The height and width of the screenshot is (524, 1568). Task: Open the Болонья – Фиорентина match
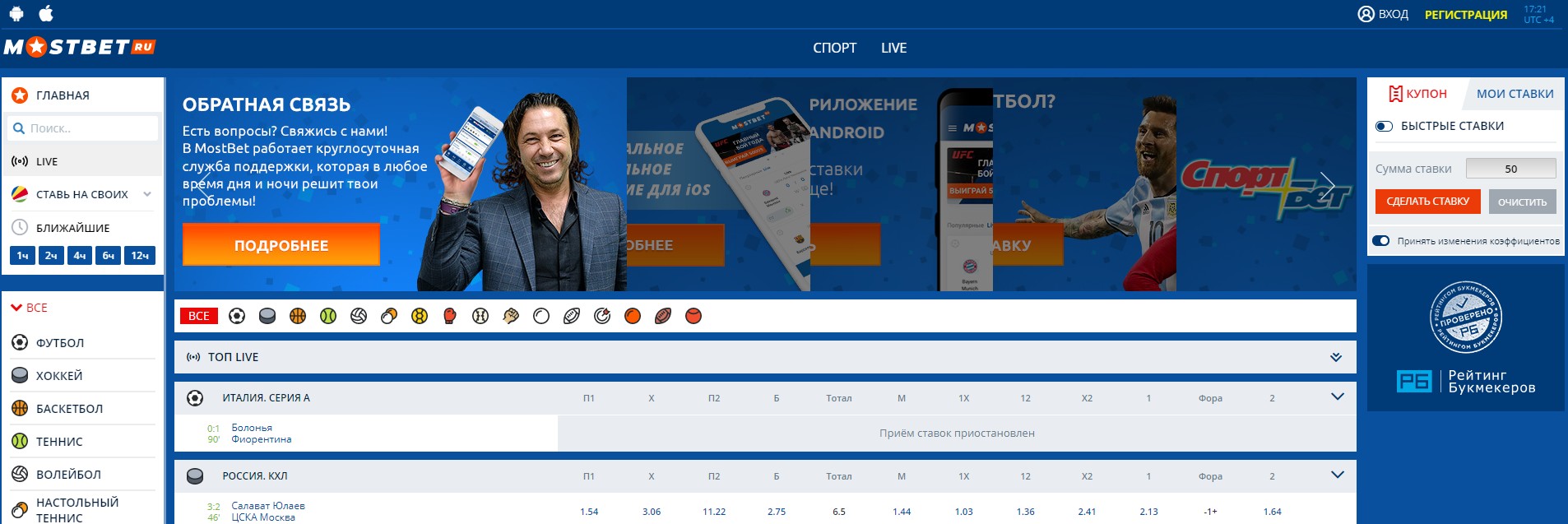coord(262,434)
